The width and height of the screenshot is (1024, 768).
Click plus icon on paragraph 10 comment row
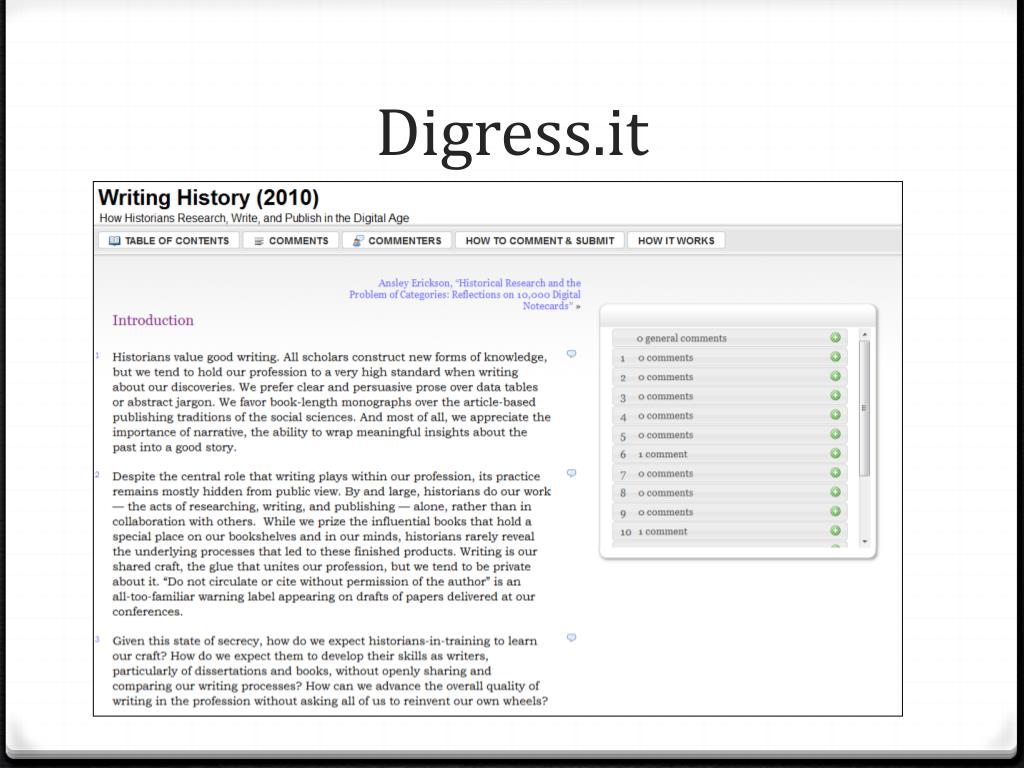[835, 531]
